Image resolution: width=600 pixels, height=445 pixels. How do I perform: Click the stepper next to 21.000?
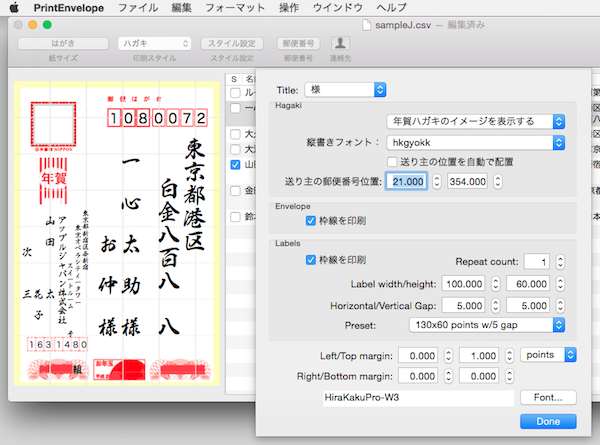[437, 181]
